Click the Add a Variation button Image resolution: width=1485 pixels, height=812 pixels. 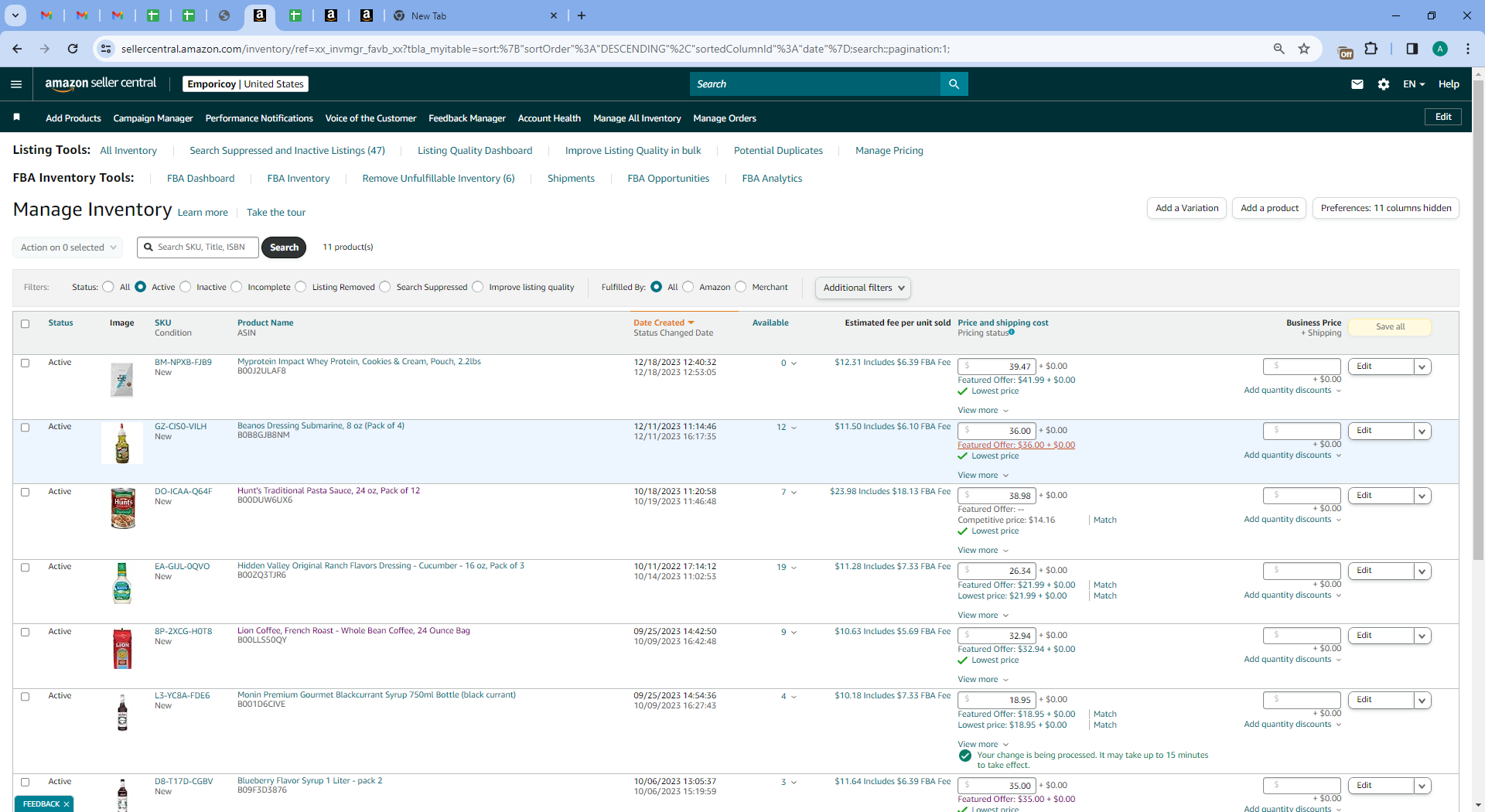pos(1187,208)
